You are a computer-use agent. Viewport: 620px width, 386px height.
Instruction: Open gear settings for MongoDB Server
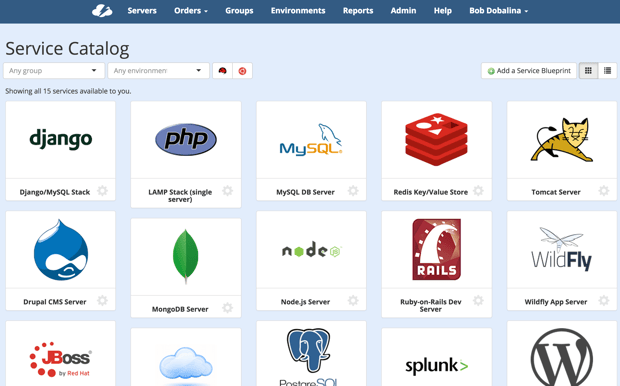point(227,308)
